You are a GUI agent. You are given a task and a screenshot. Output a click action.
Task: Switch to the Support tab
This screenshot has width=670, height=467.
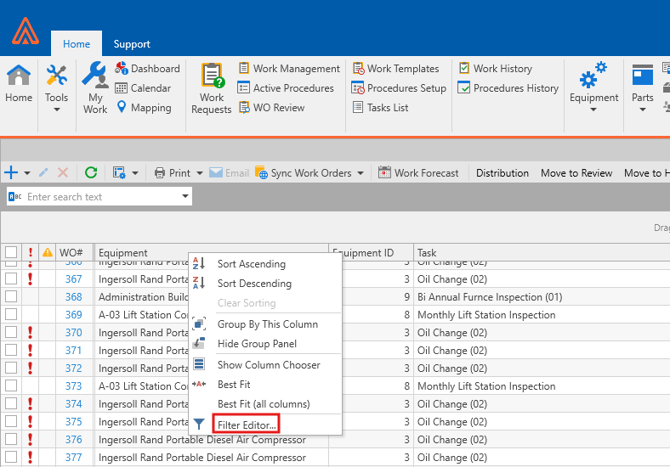click(132, 44)
